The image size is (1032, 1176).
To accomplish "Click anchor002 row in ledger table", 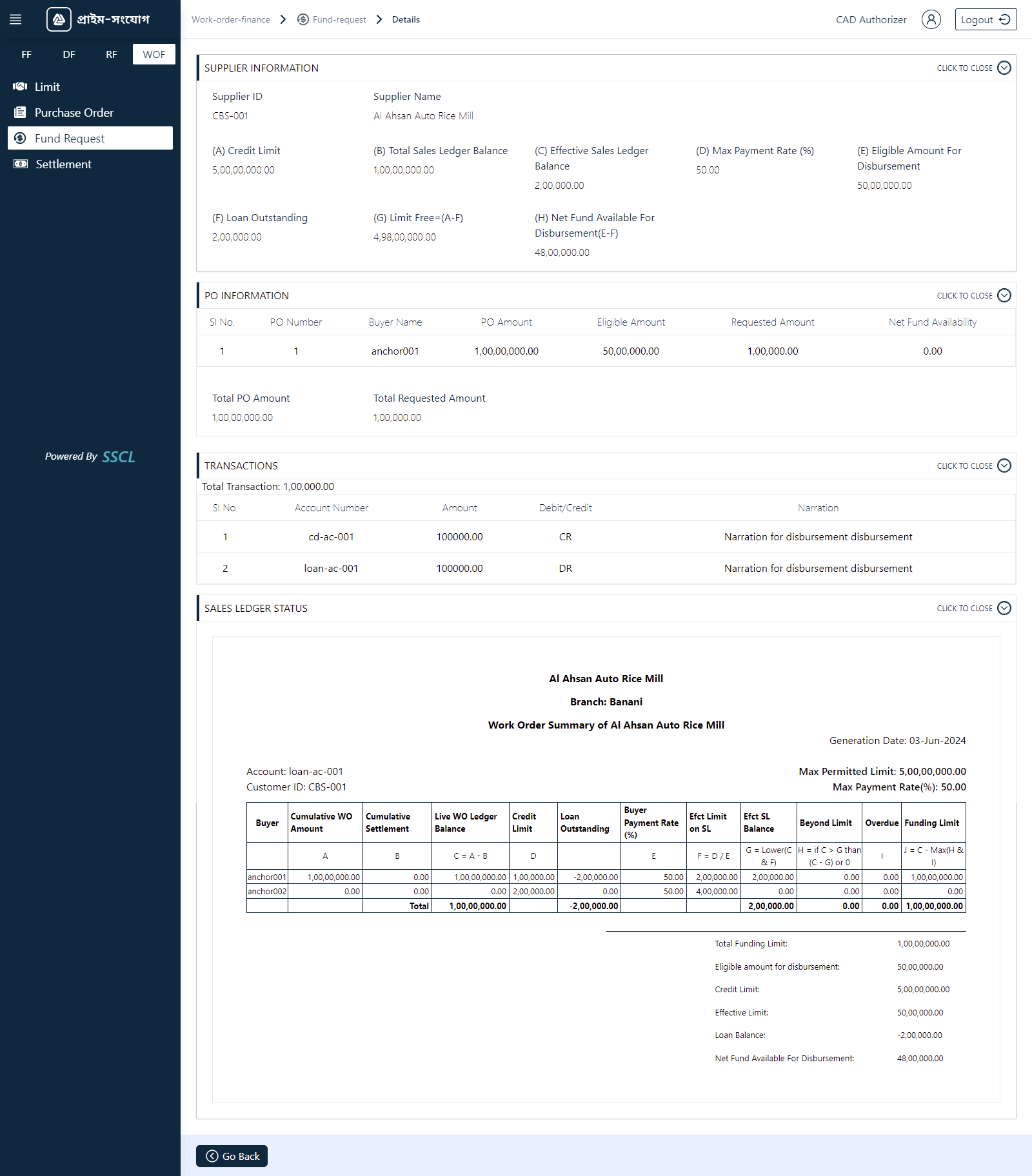I will [606, 892].
